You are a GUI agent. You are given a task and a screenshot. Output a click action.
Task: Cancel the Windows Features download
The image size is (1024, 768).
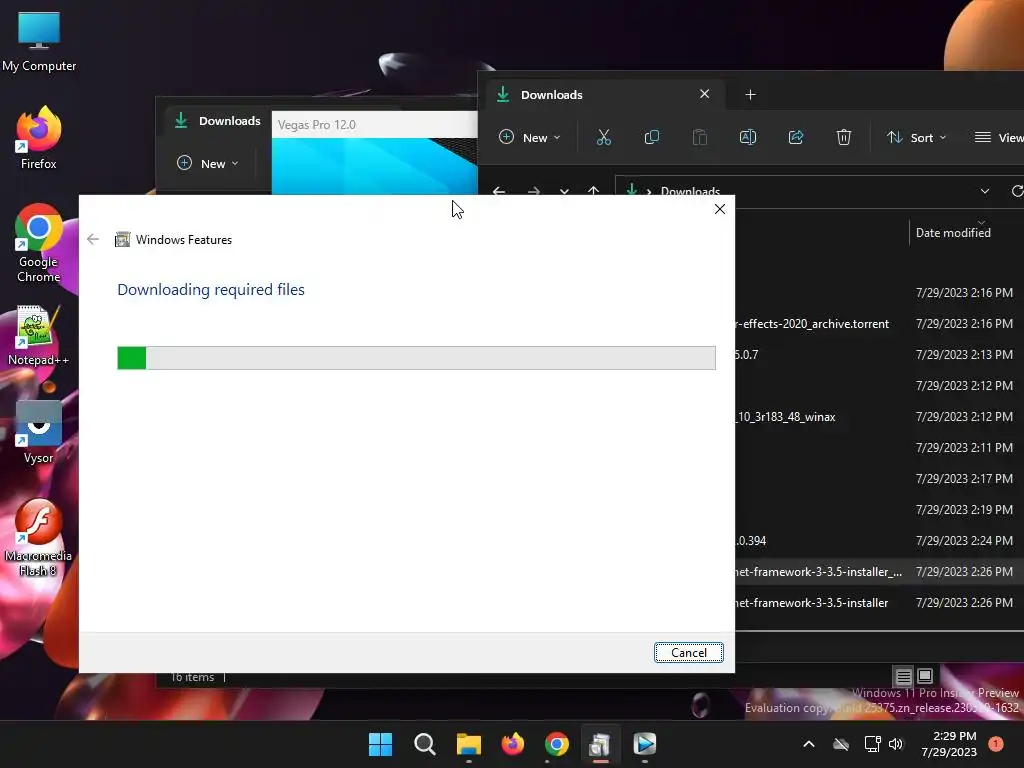688,652
